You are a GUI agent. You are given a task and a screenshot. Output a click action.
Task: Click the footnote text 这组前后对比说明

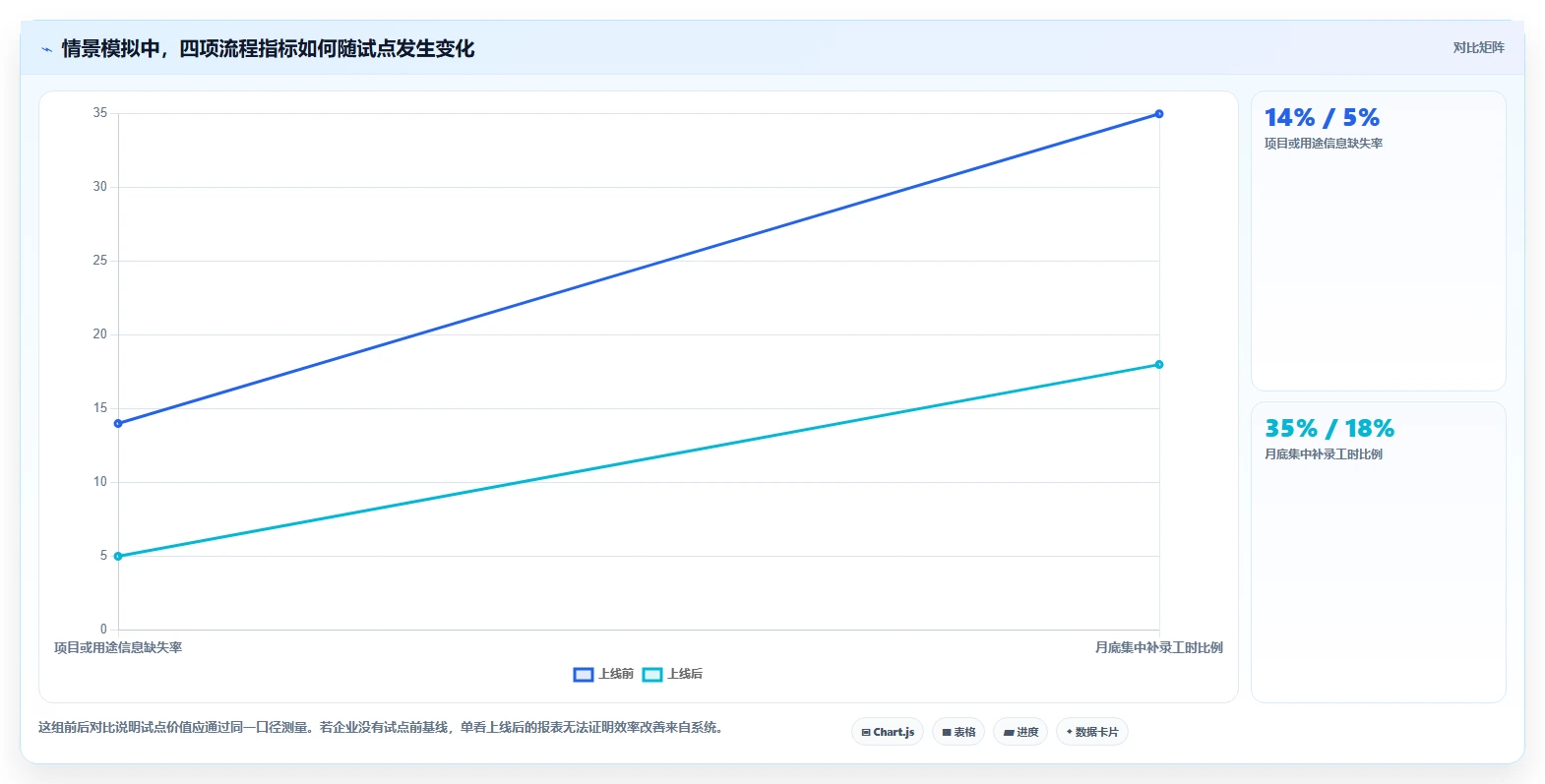380,728
